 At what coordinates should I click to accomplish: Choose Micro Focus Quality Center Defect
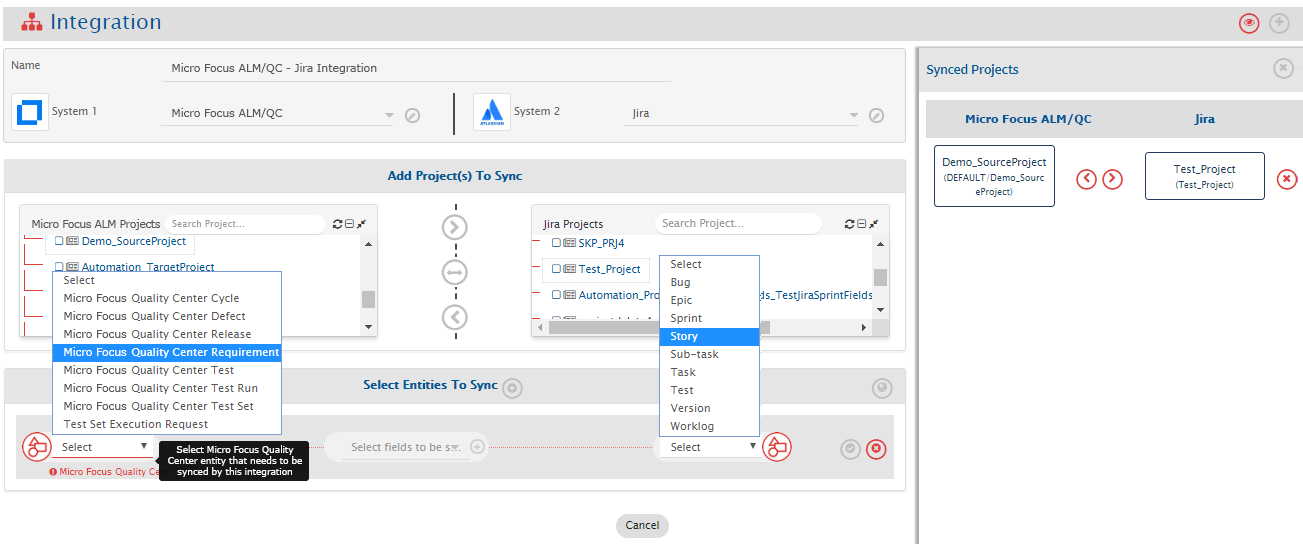(154, 316)
